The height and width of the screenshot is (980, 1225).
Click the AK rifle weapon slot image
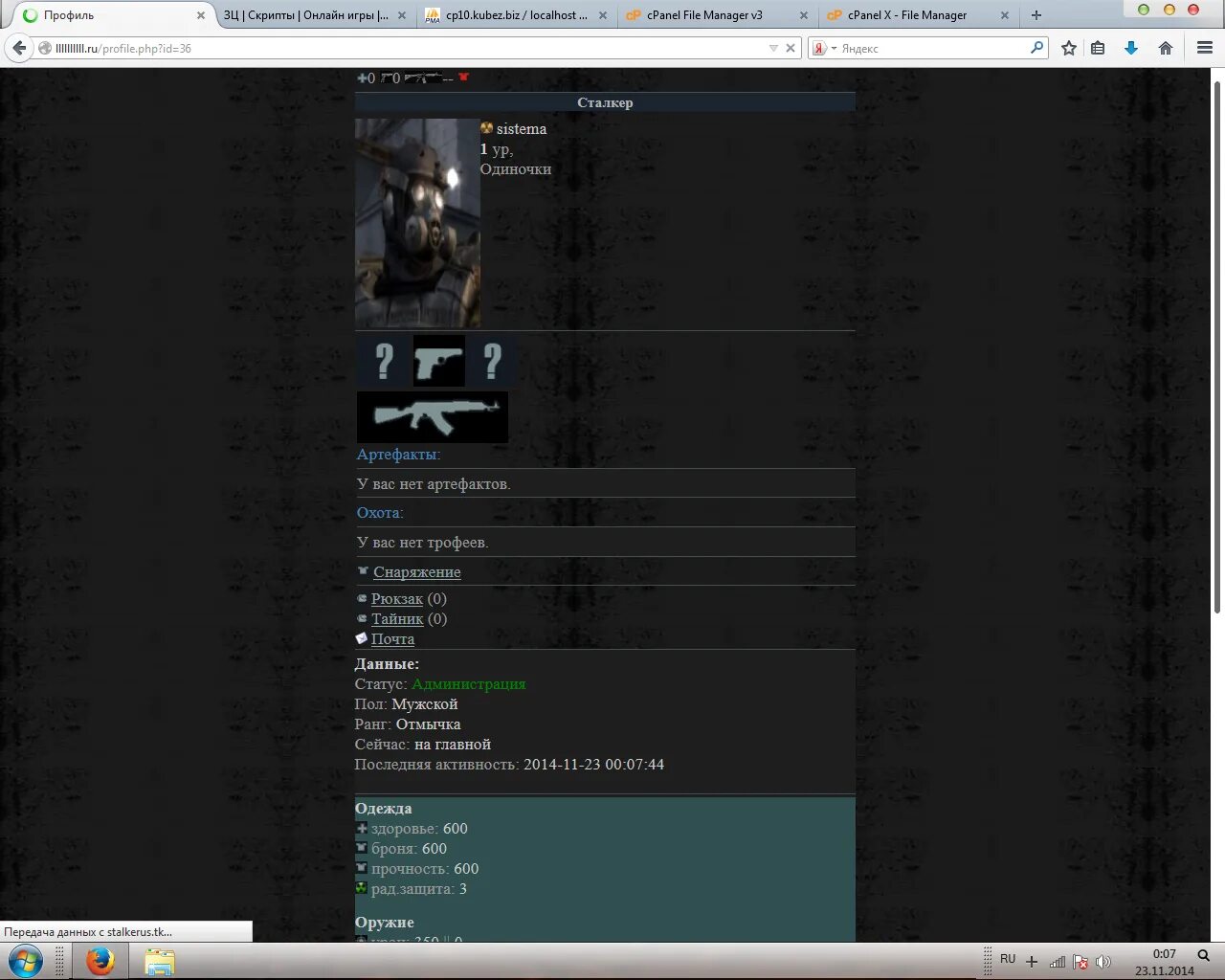point(433,416)
